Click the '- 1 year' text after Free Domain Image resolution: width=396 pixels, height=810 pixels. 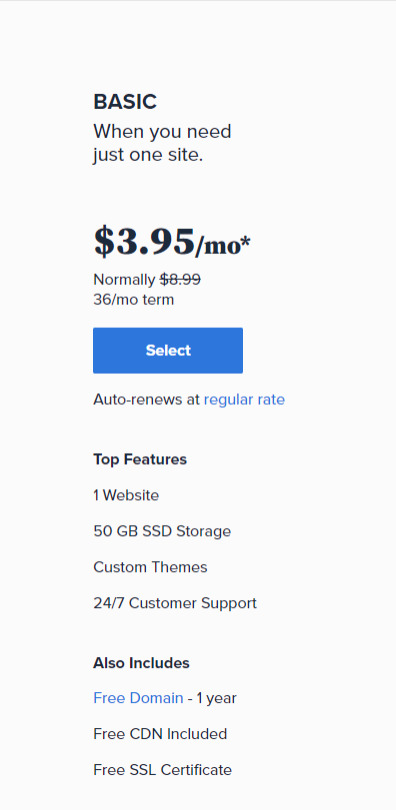coord(212,698)
